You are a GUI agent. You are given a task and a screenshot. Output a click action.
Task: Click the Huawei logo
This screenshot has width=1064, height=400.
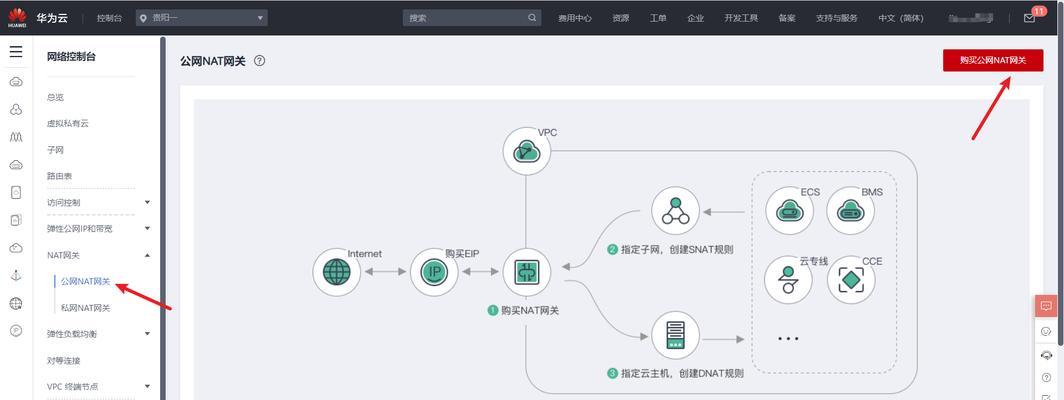pyautogui.click(x=18, y=18)
